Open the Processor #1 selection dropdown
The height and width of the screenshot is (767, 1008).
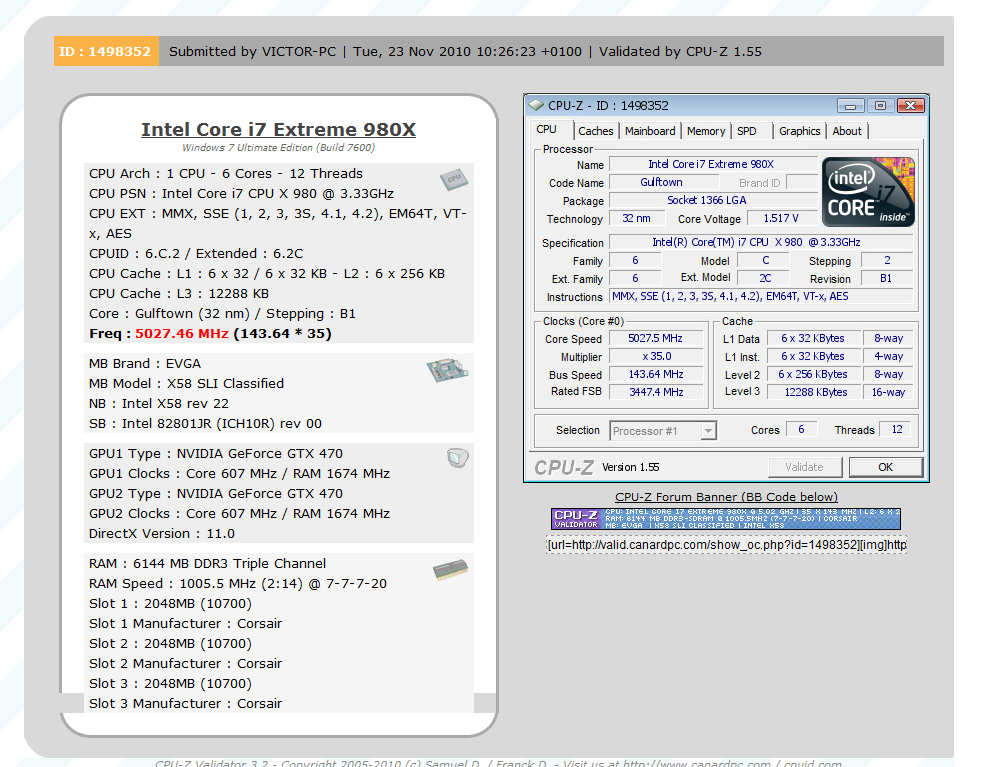click(708, 431)
